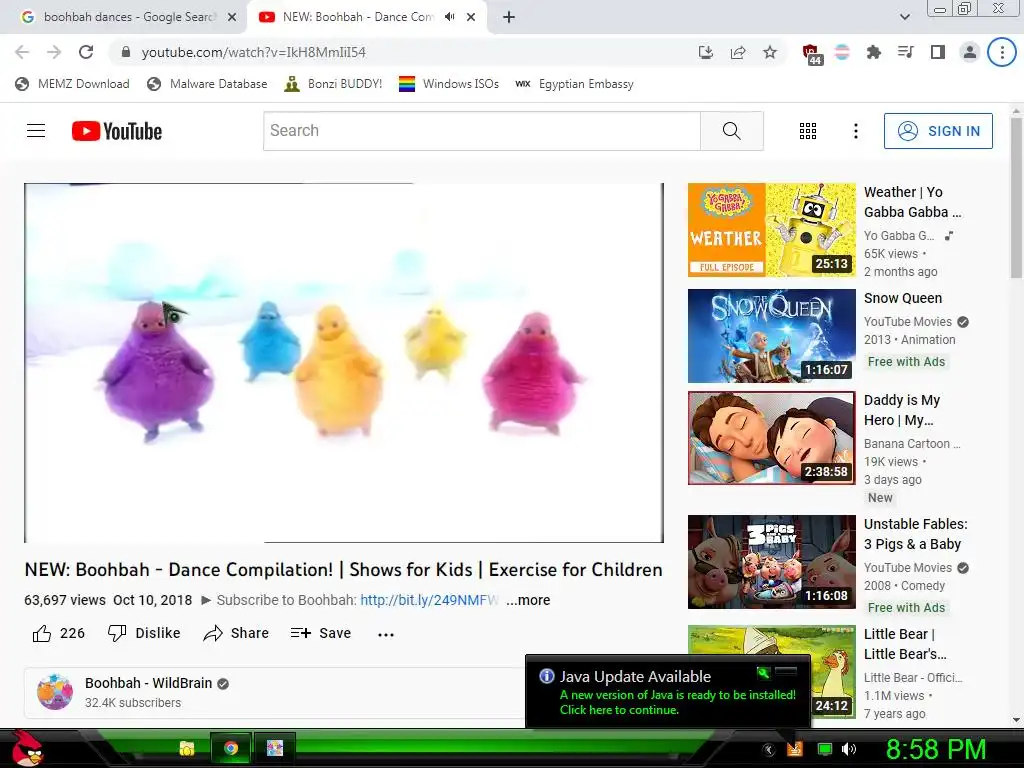This screenshot has height=768, width=1024.
Task: Focus the YouTube Search field
Action: [x=482, y=131]
